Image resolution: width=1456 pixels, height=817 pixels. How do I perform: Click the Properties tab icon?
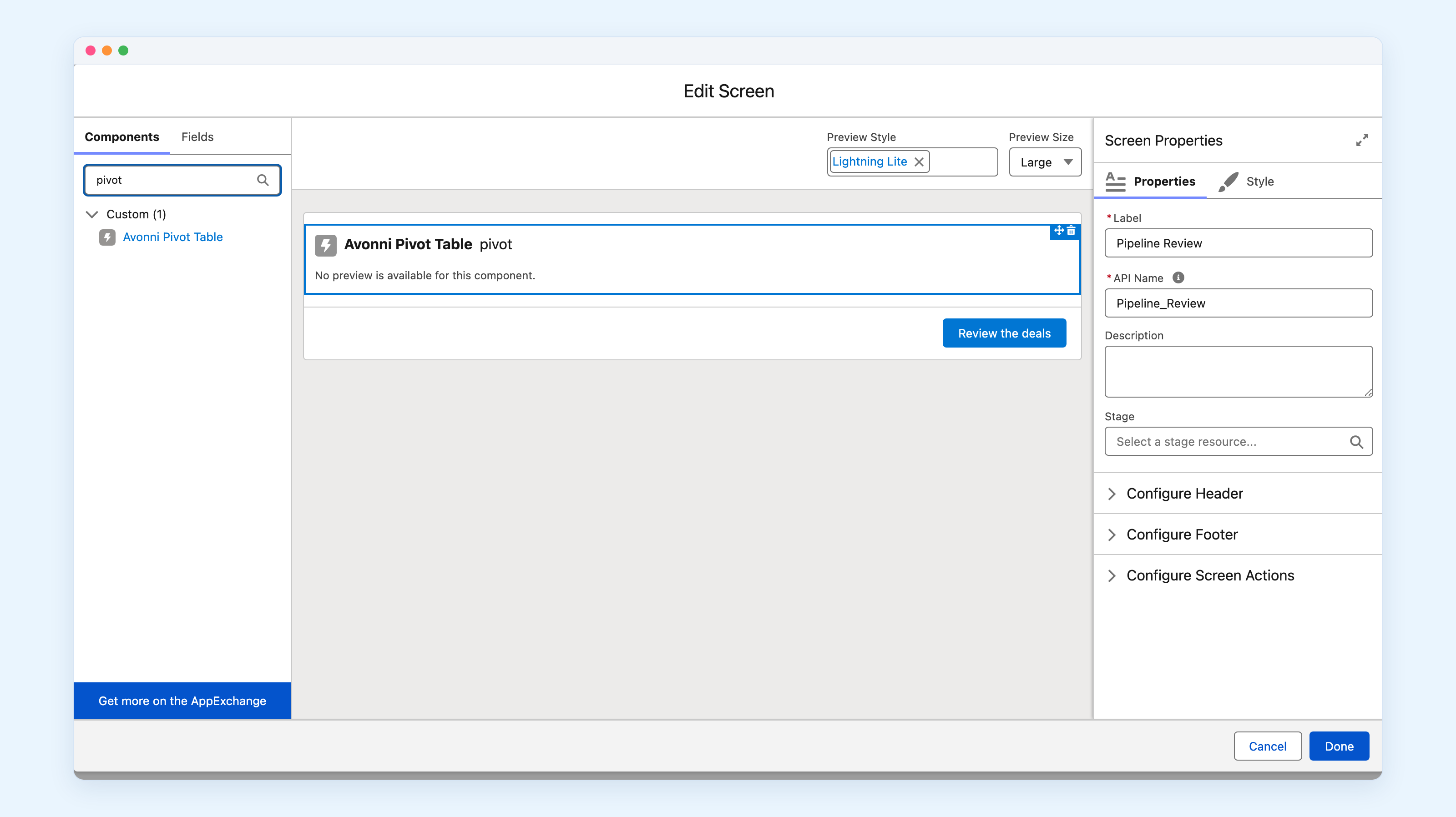click(x=1115, y=182)
